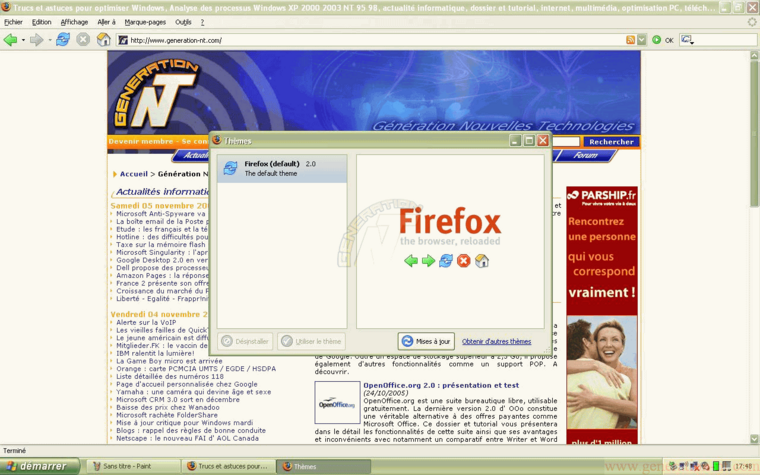Click the back arrow in the theme preview
Screen dimensions: 760x475
coord(411,261)
